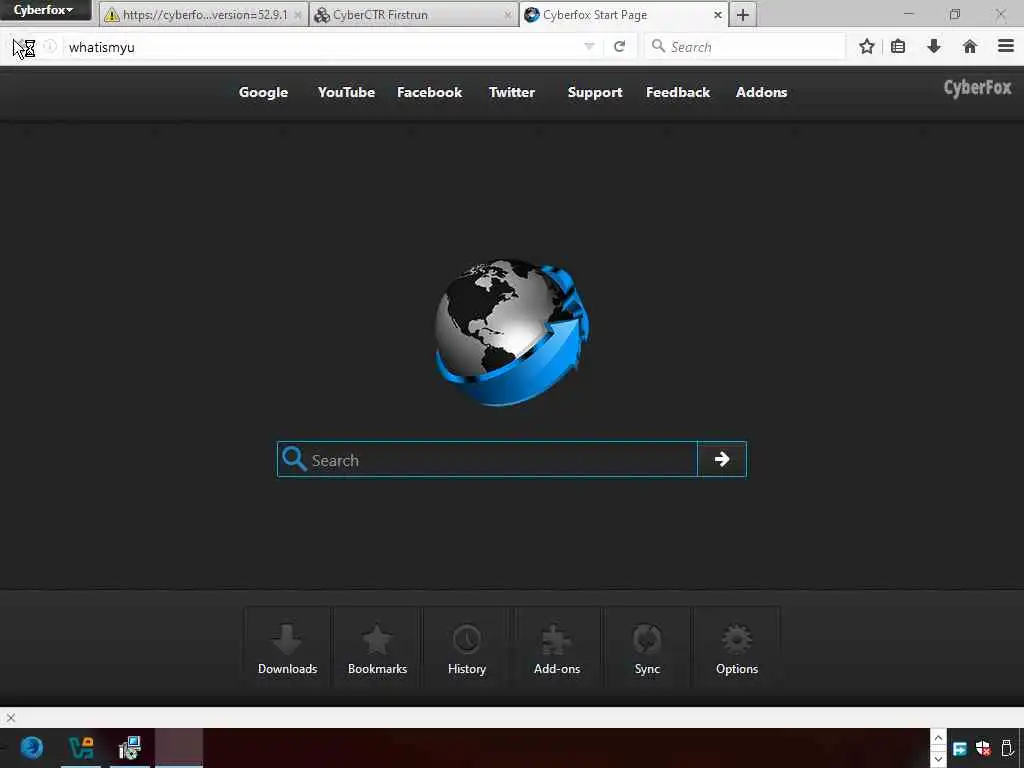This screenshot has height=768, width=1024.
Task: Open a new tab with plus button
Action: tap(743, 14)
